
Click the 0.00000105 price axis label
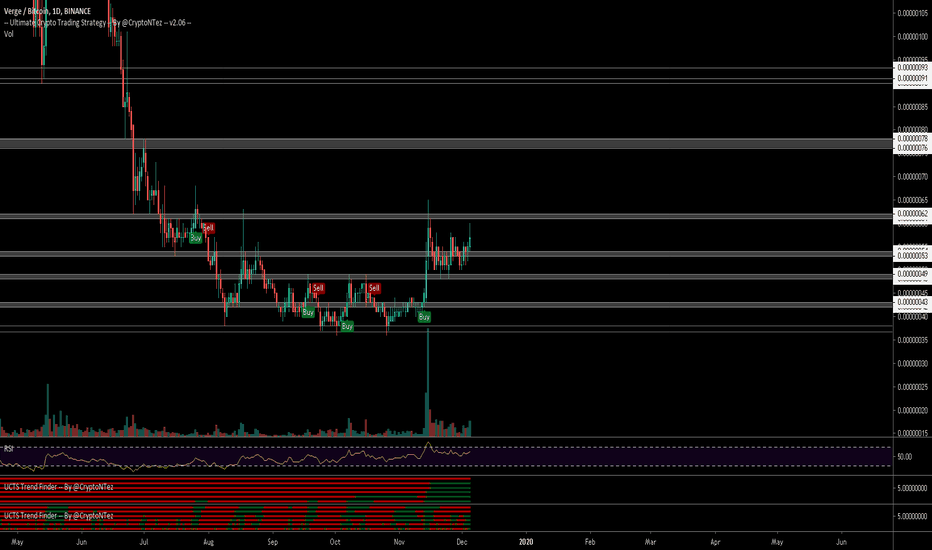912,13
